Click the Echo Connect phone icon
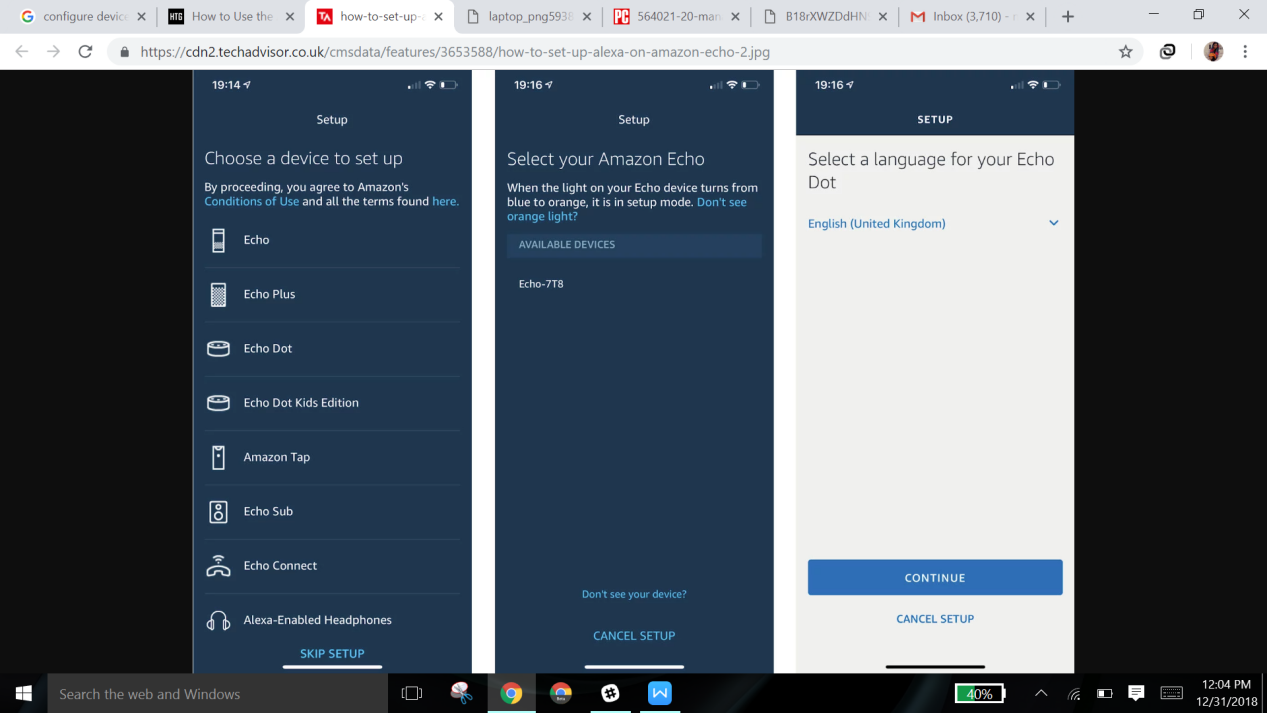This screenshot has width=1267, height=713. click(x=218, y=565)
